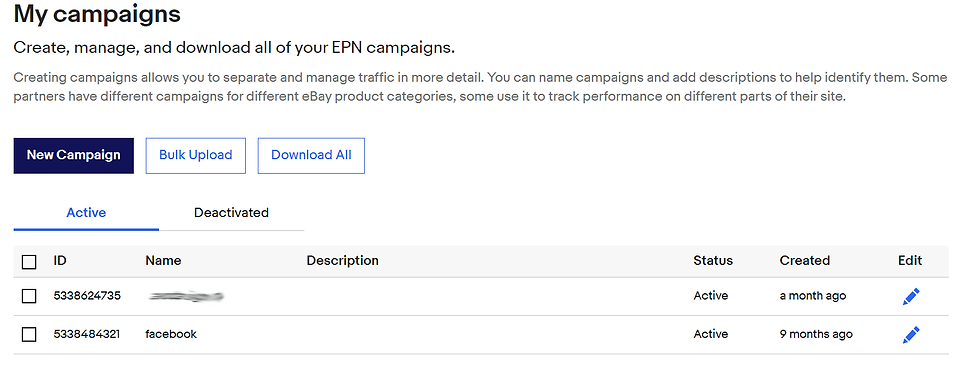
Task: Click the Edit column header
Action: tap(910, 261)
